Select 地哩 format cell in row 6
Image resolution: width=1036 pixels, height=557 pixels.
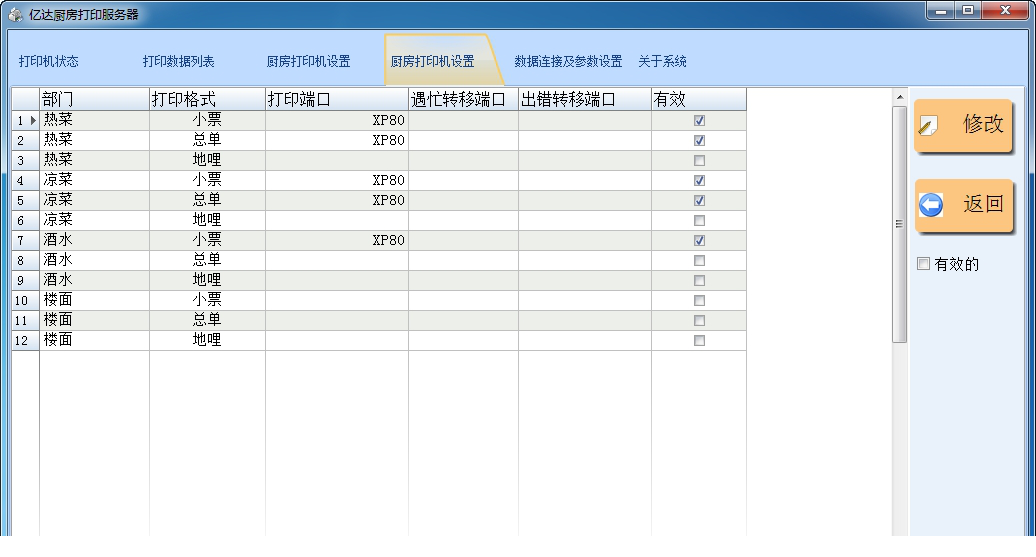pyautogui.click(x=207, y=221)
